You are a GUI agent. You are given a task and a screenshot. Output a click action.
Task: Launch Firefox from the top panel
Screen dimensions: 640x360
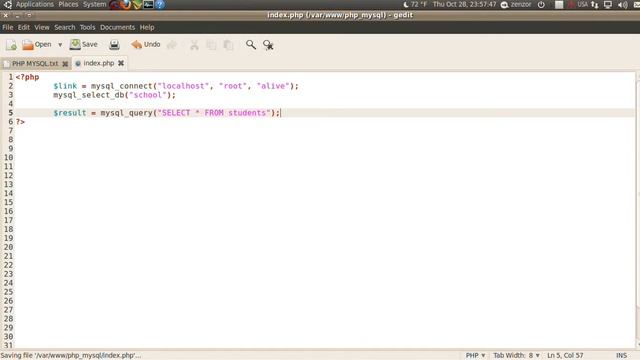(127, 4)
